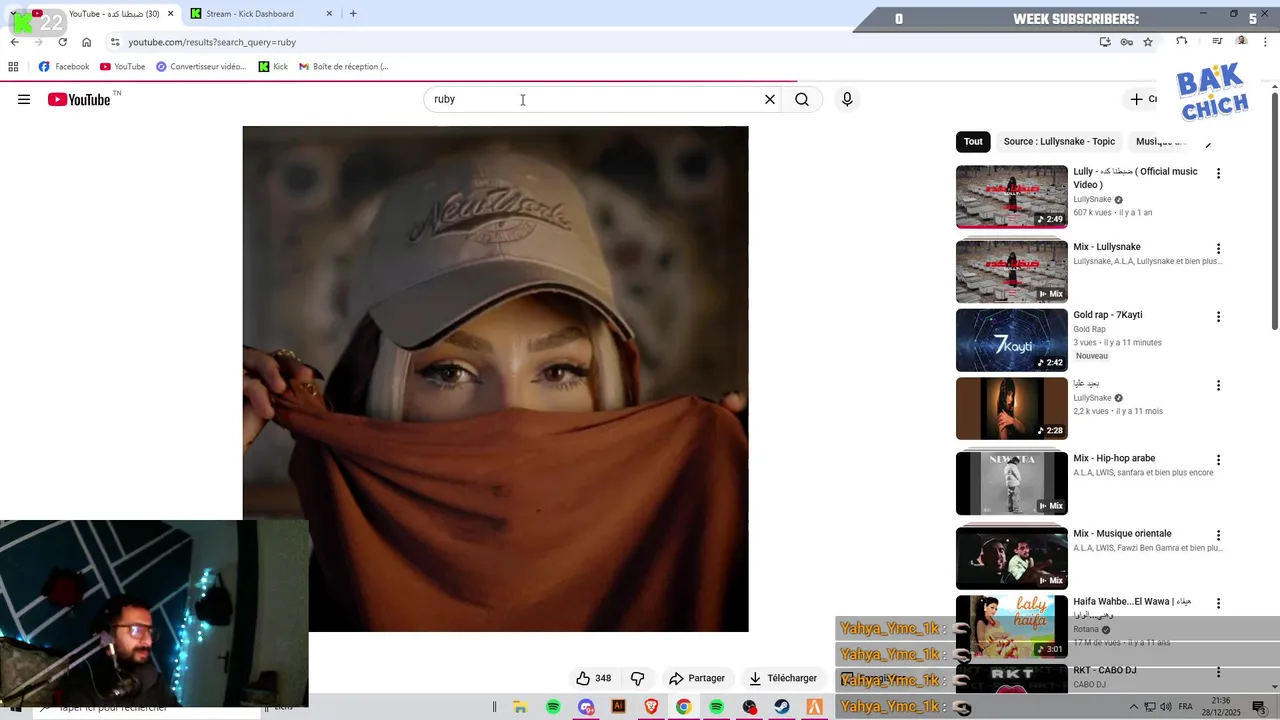This screenshot has width=1280, height=720.
Task: Show hidden system tray icons chevron
Action: [x=1134, y=707]
